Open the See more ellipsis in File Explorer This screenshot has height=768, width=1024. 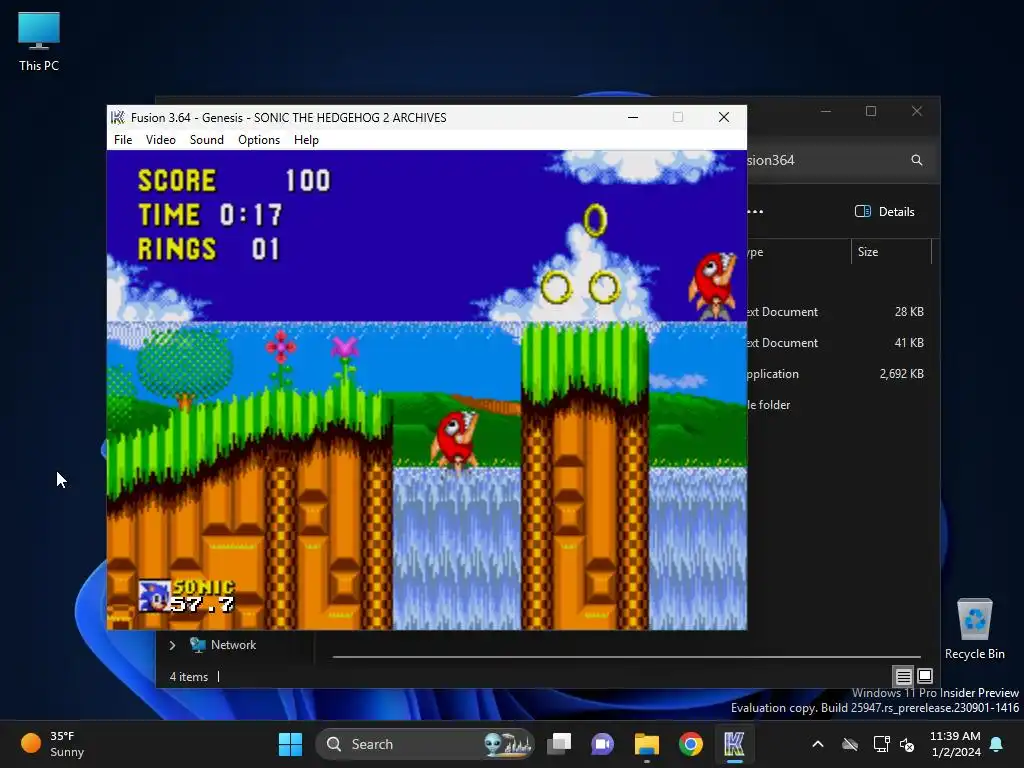coord(756,212)
